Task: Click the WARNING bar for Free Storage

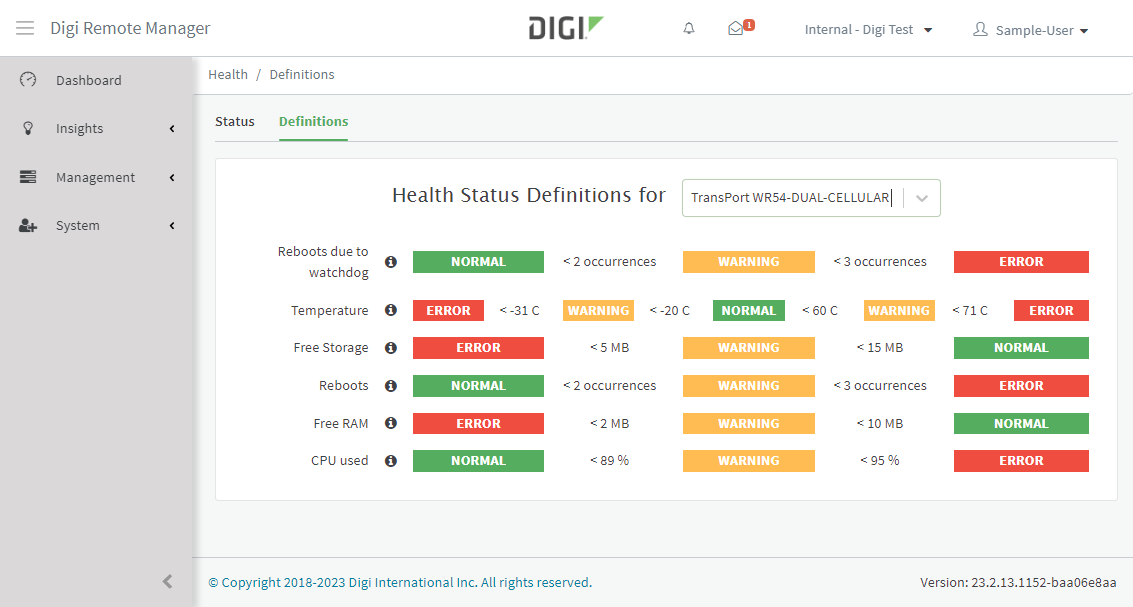Action: [749, 348]
